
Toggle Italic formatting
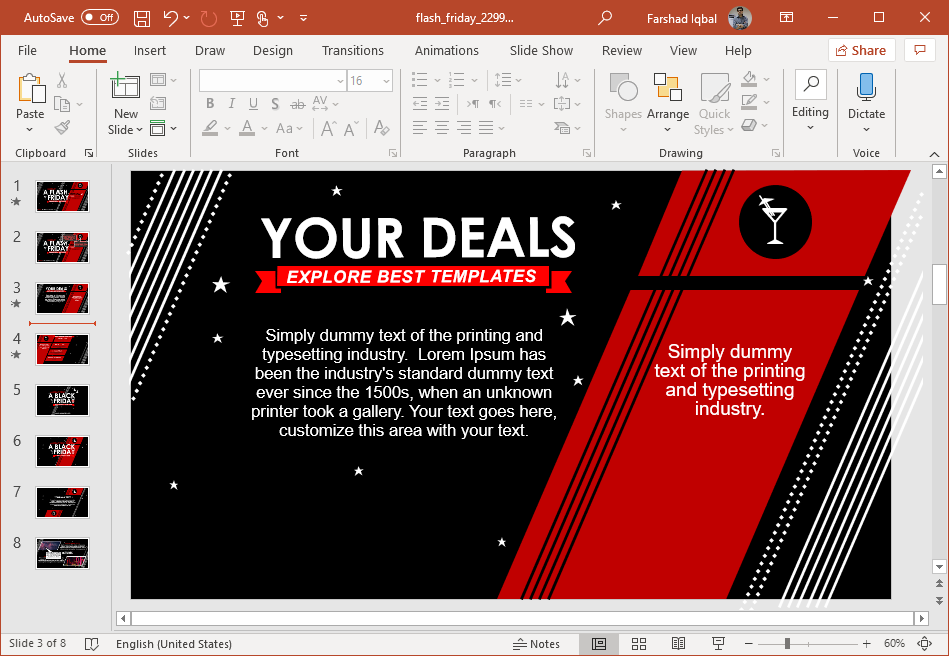pyautogui.click(x=231, y=103)
